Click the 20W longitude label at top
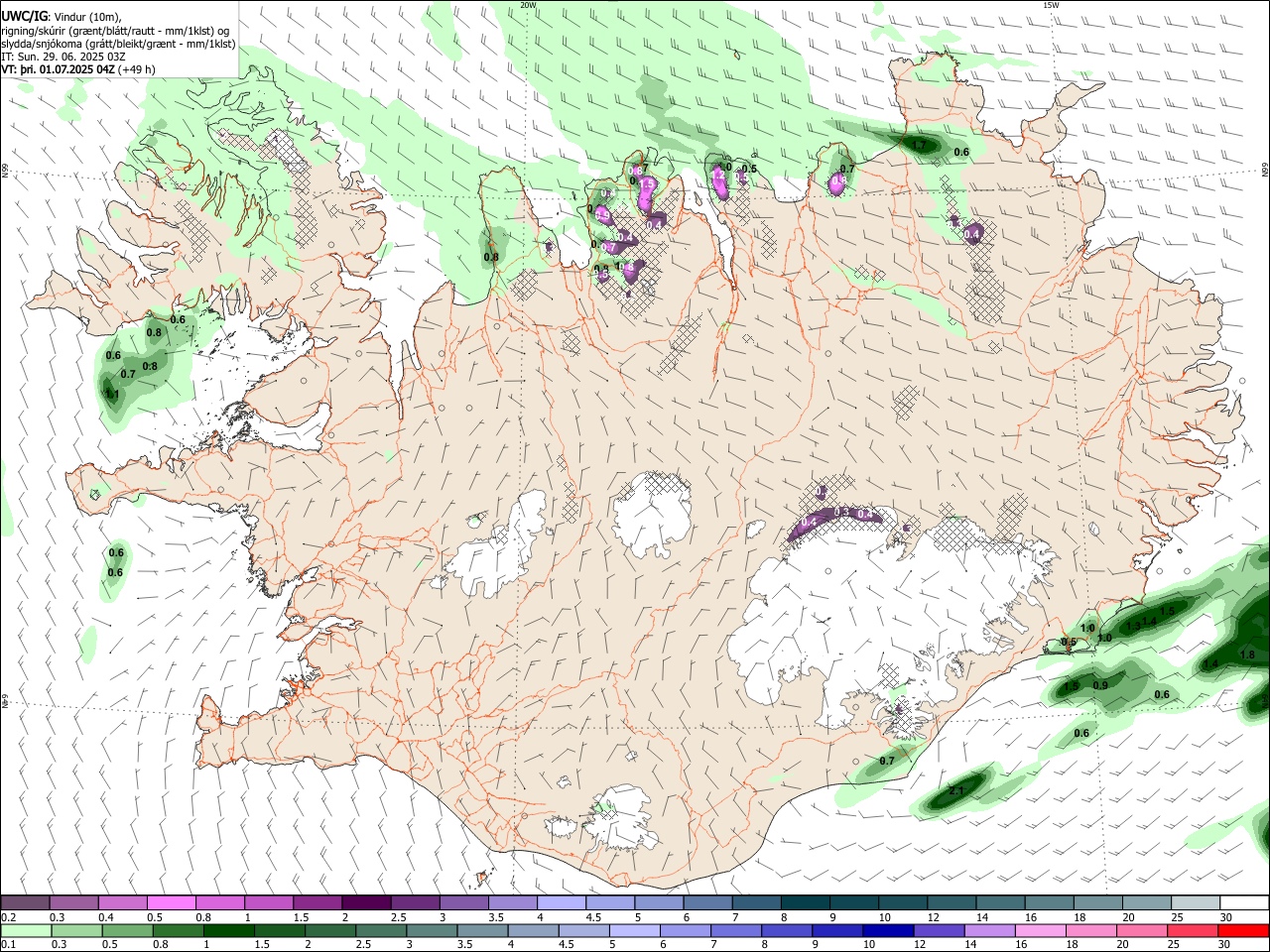1270x952 pixels. pos(528,5)
